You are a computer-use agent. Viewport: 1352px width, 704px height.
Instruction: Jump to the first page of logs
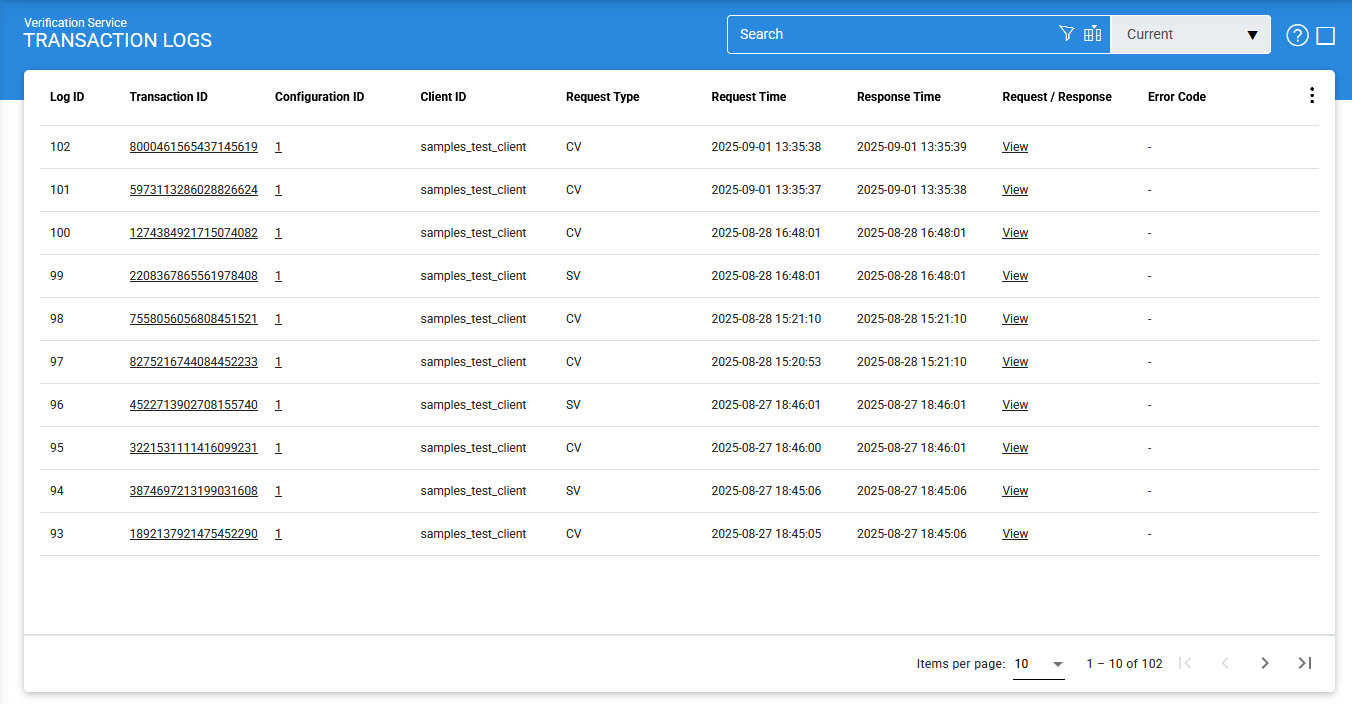click(1186, 663)
